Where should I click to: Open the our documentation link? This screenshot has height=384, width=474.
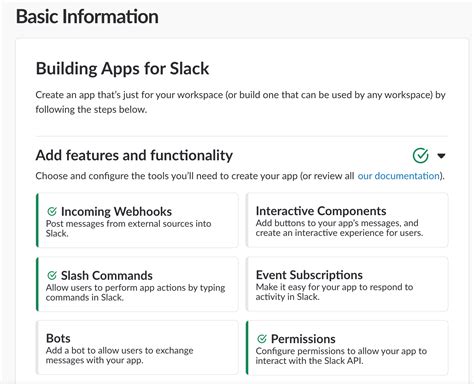click(x=399, y=176)
